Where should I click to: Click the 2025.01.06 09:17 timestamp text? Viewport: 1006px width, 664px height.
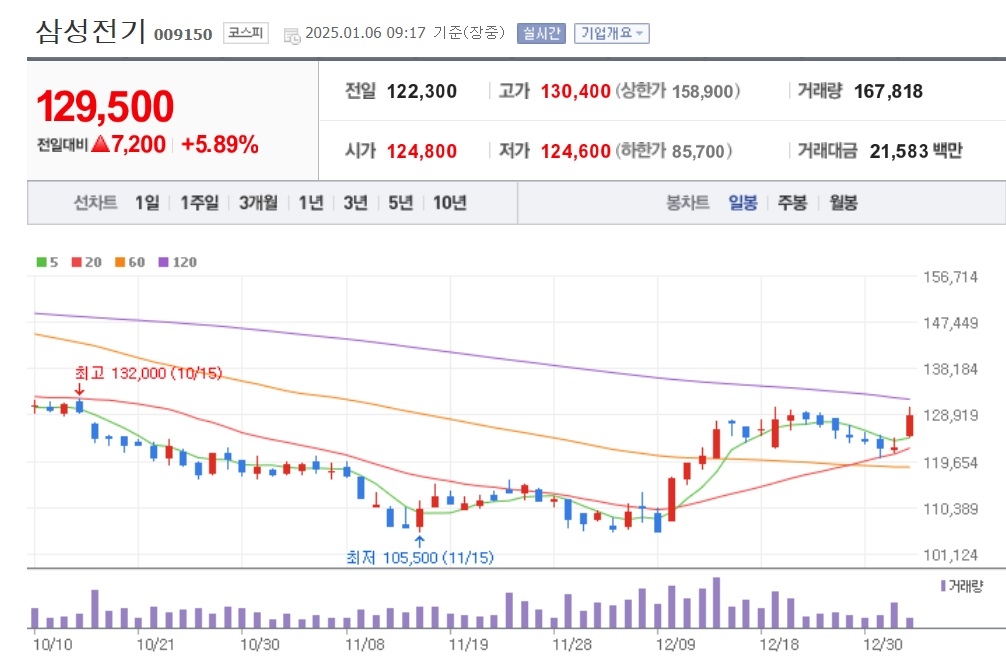[x=366, y=33]
